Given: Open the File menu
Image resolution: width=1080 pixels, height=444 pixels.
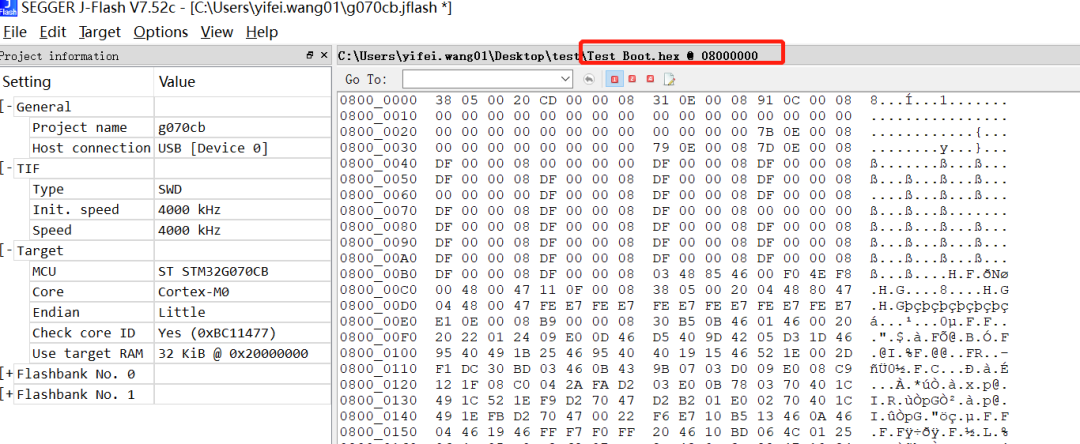Looking at the screenshot, I should click(15, 32).
